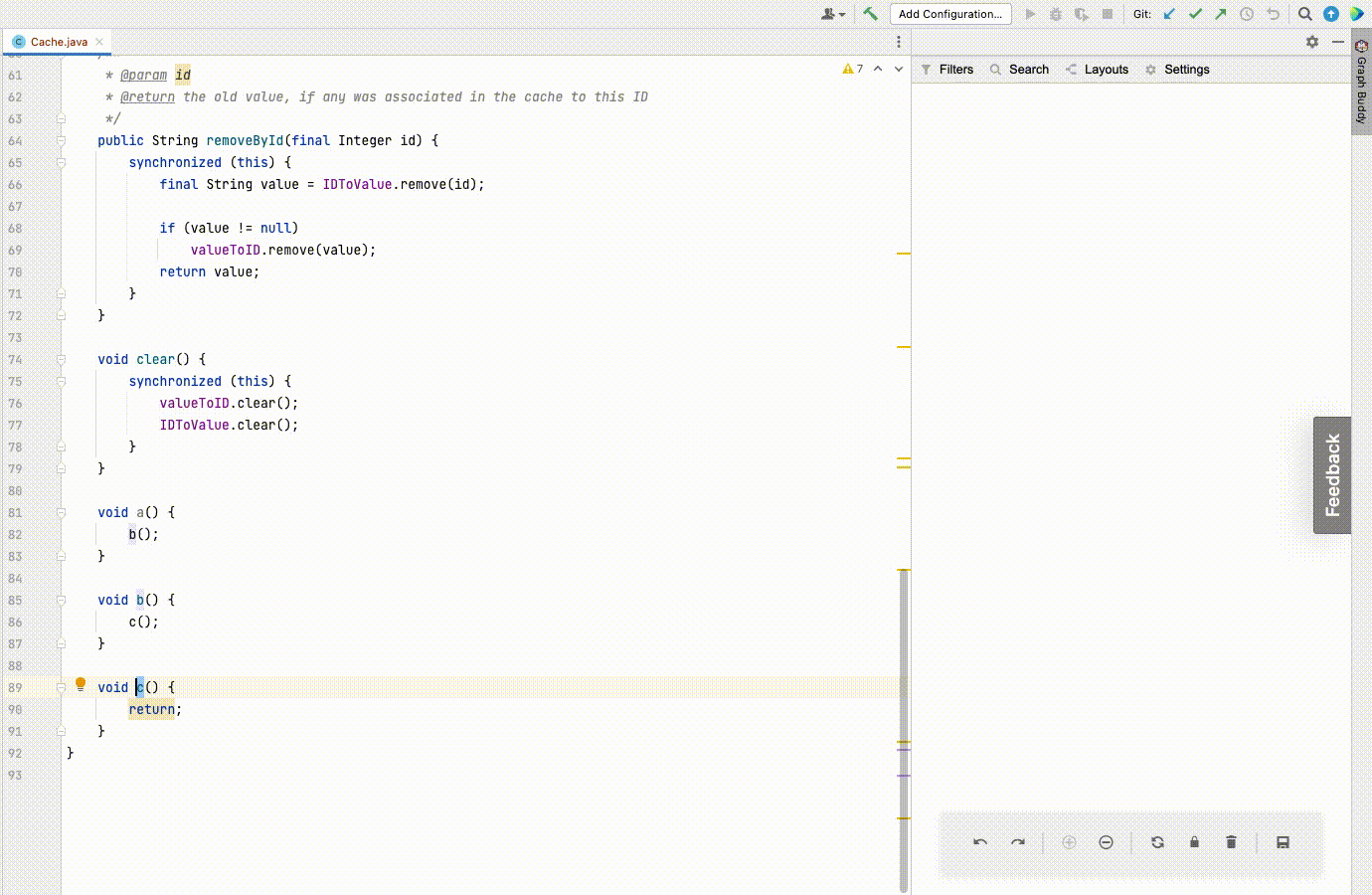The height and width of the screenshot is (895, 1372).
Task: Click the b() call on line 82
Action: click(140, 534)
